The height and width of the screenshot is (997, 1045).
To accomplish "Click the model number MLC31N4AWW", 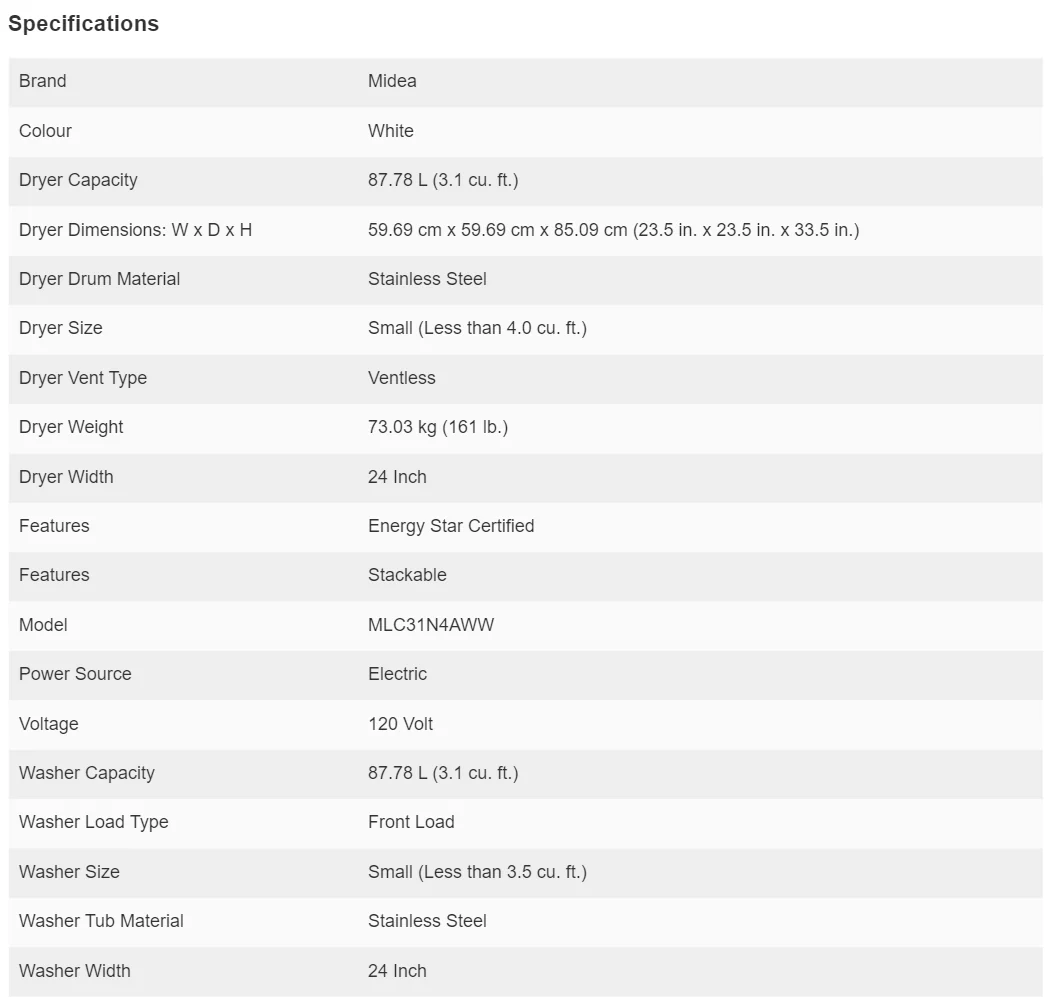I will [431, 625].
